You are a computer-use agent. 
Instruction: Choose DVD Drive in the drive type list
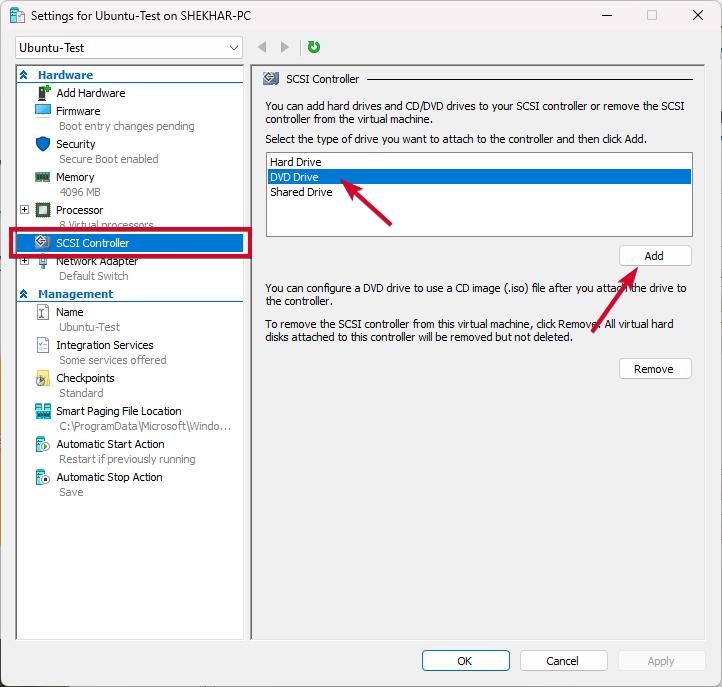click(479, 177)
